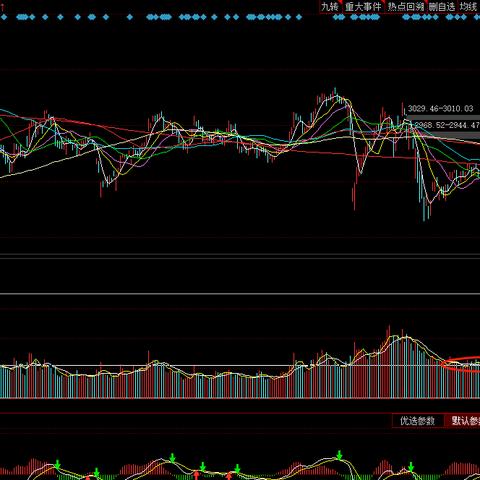Click the leftmost green down-arrow MACD signal
Image resolution: width=480 pixels, height=480 pixels.
pos(57,465)
